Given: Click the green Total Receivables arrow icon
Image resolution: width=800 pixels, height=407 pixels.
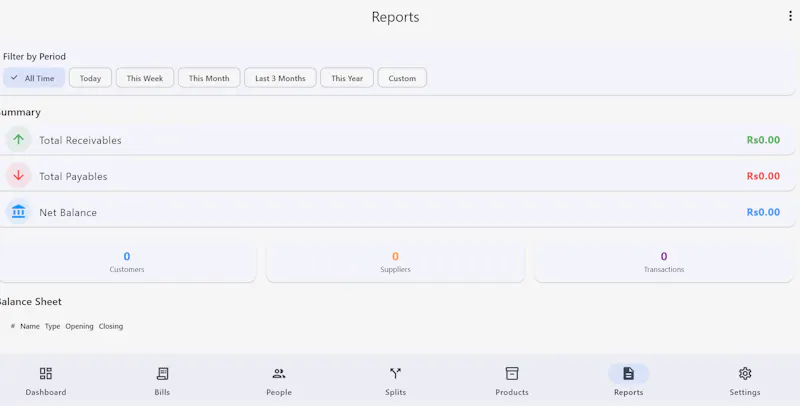Looking at the screenshot, I should coord(18,139).
